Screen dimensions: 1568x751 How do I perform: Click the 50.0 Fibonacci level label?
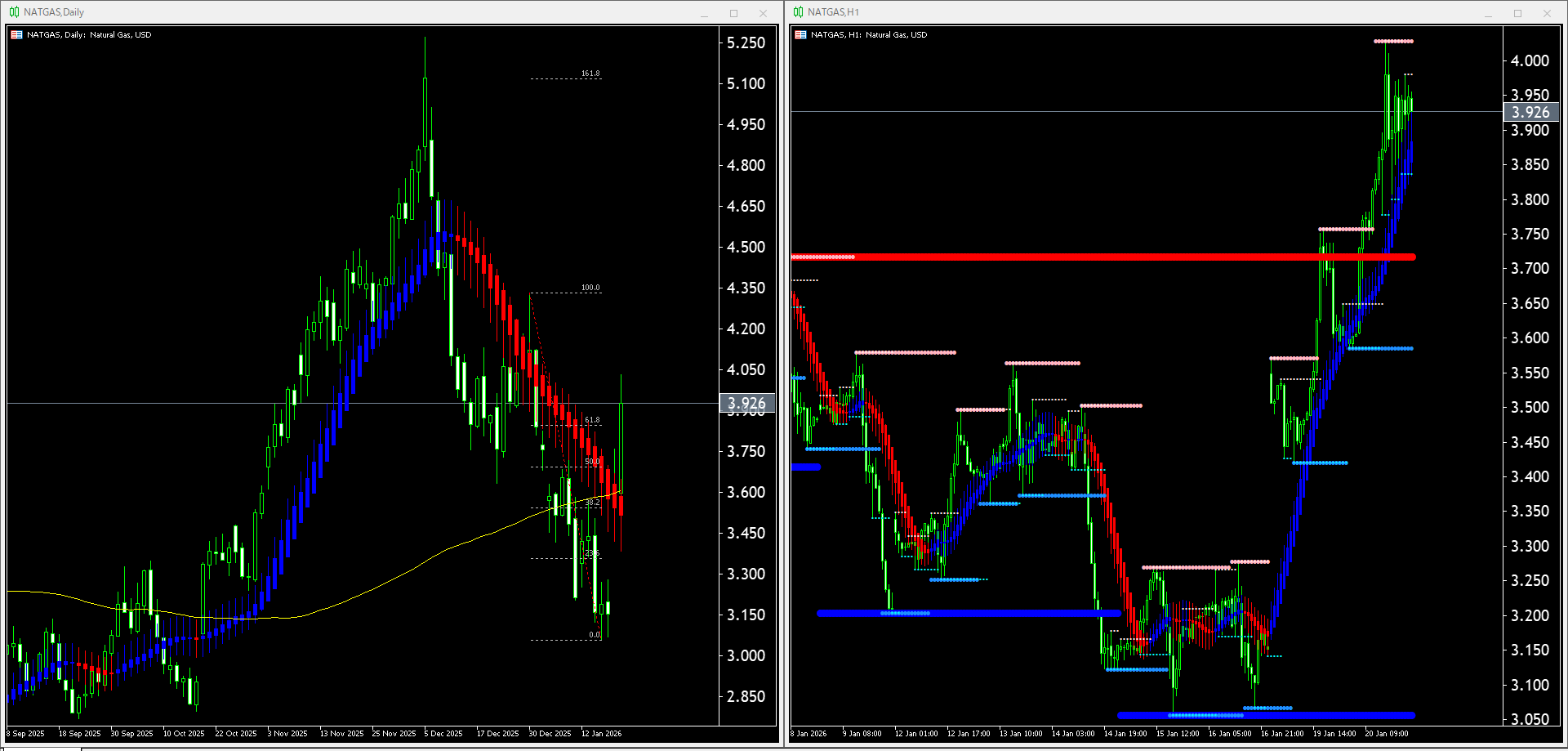[x=592, y=462]
